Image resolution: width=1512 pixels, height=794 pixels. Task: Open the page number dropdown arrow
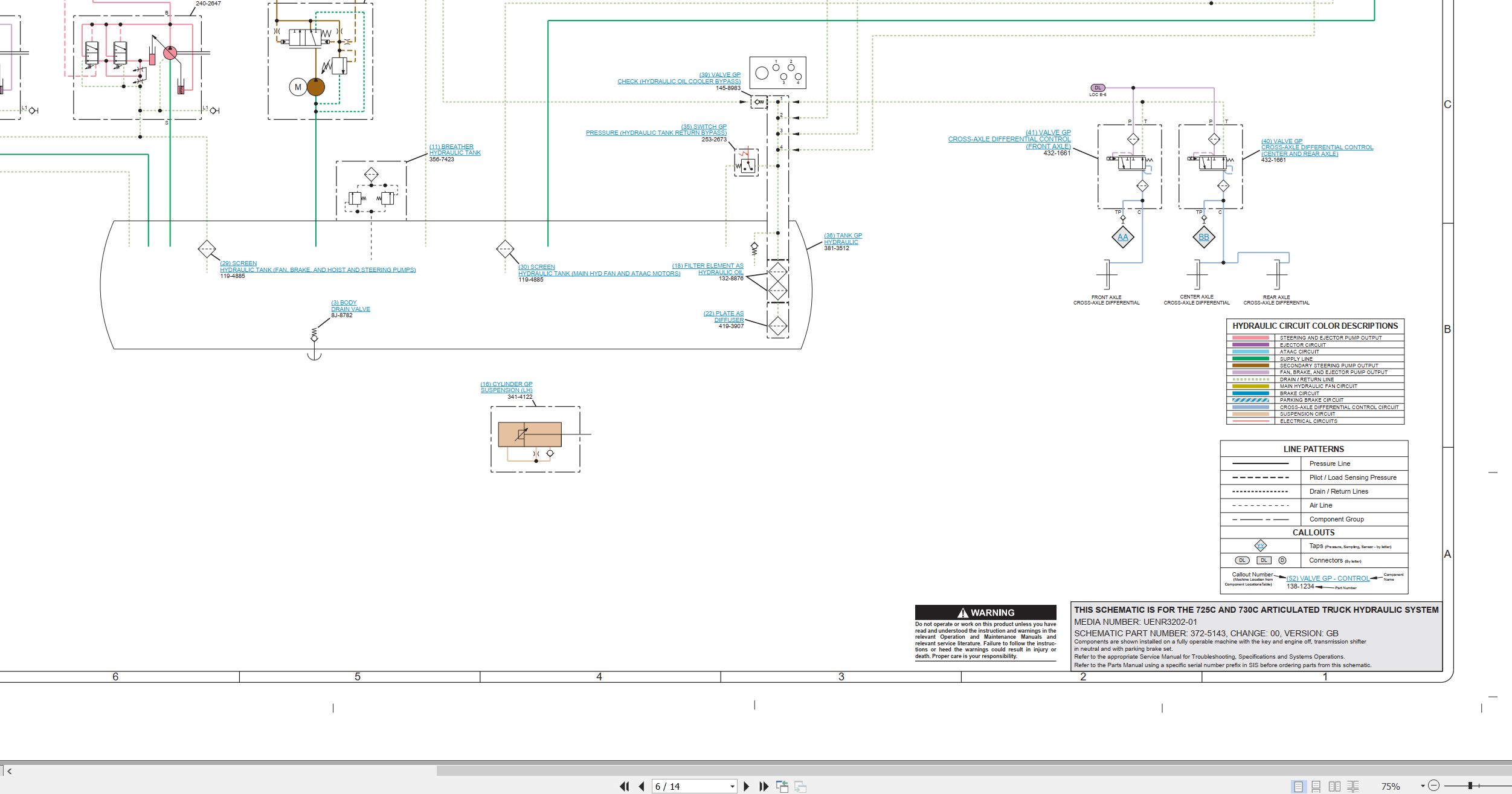(x=732, y=787)
